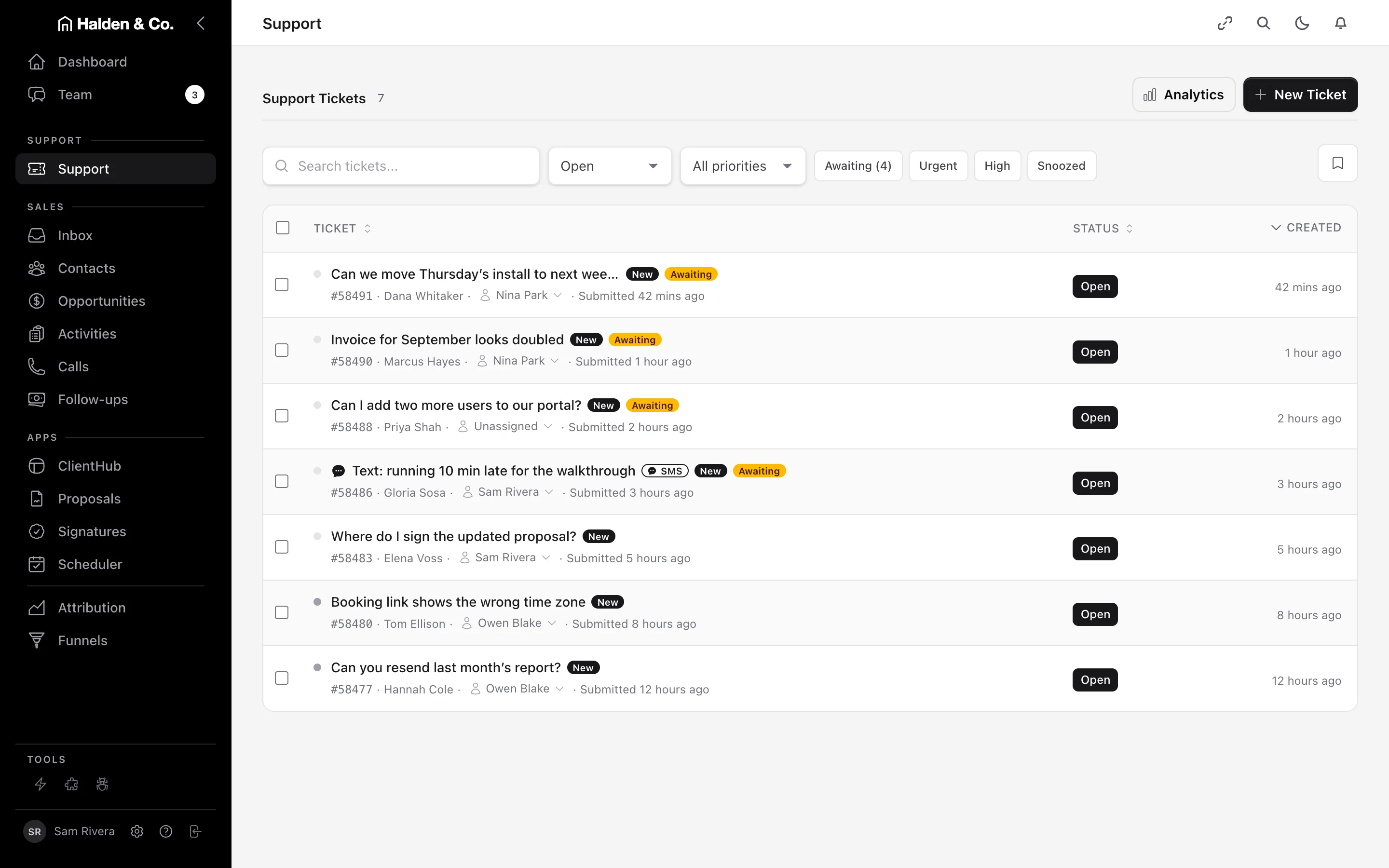Select checkbox for Invoice for September ticket
1389x868 pixels.
[282, 350]
